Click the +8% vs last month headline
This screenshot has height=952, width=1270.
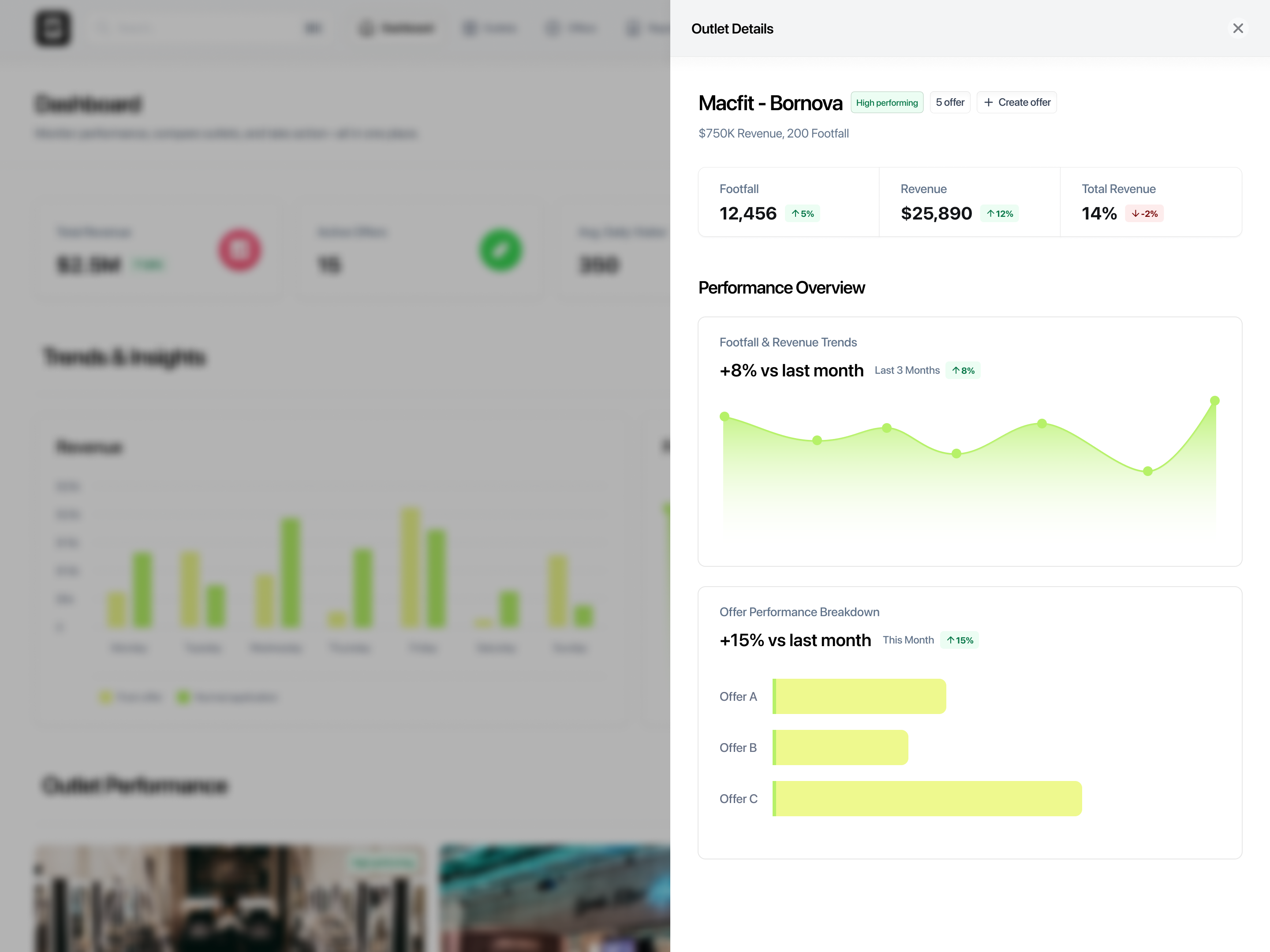(x=791, y=371)
